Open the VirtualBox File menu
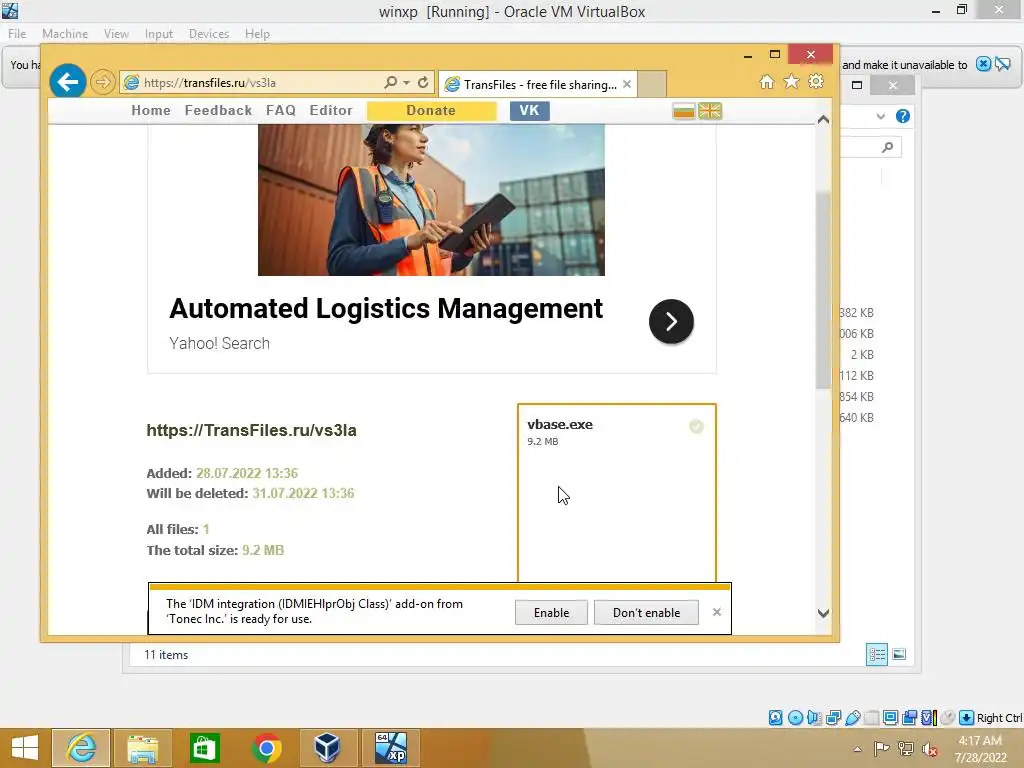Viewport: 1024px width, 768px height. click(x=17, y=34)
